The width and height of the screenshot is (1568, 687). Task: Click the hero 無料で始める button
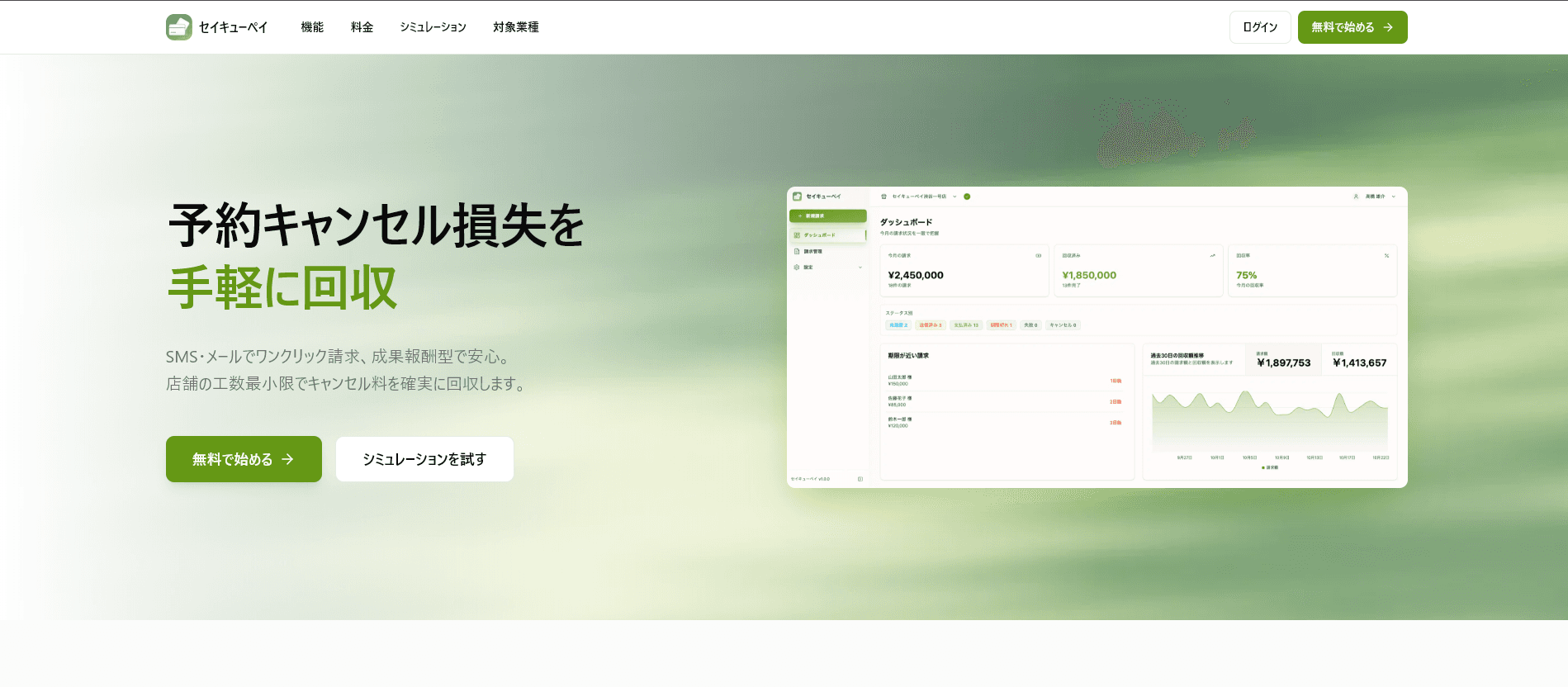[244, 459]
